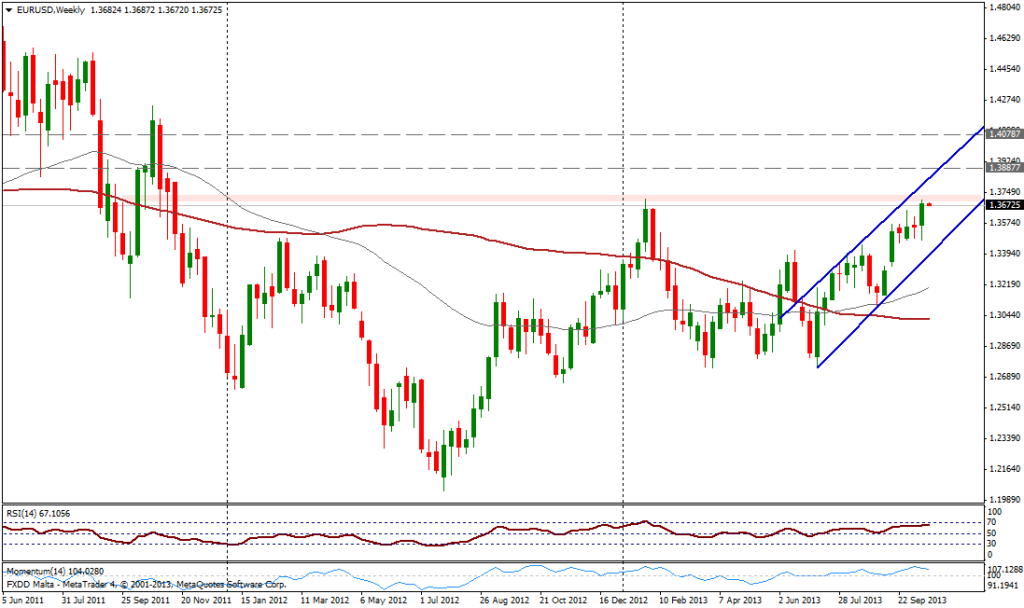
Task: Click the latest small red candlestick
Action: [x=930, y=205]
